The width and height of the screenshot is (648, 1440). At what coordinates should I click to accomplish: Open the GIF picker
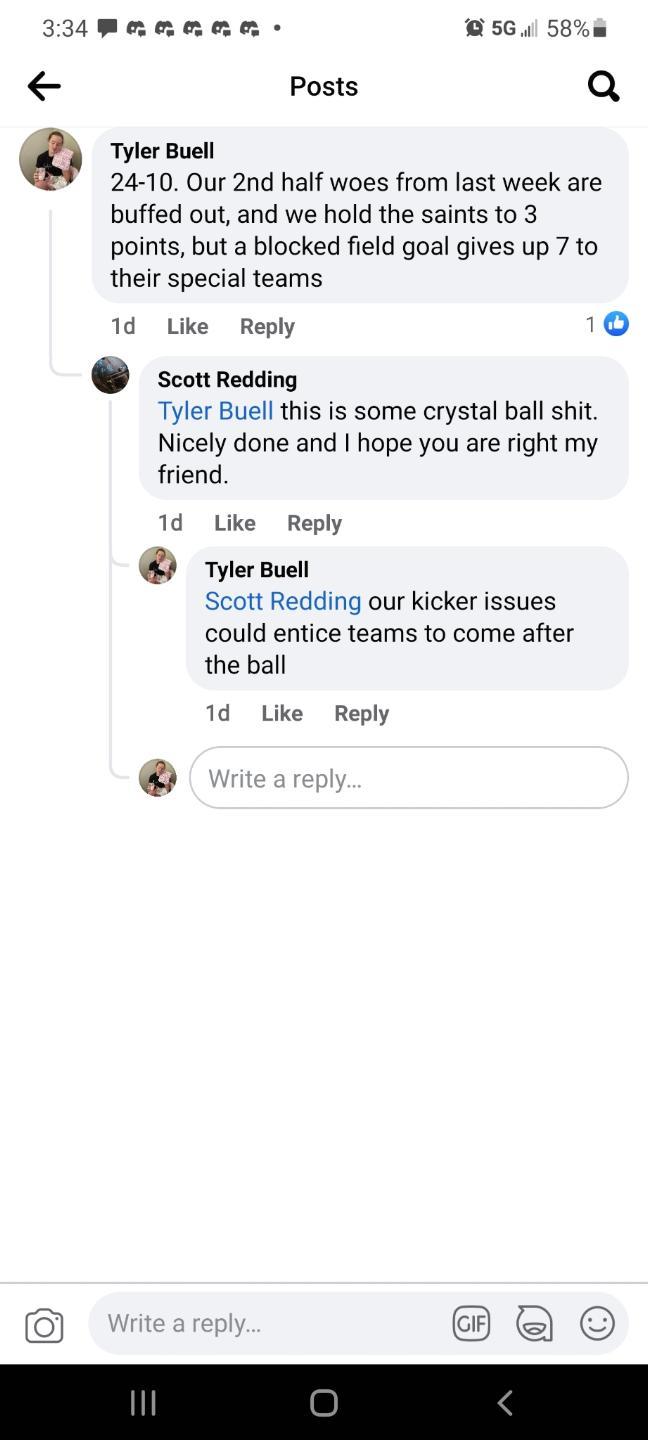click(x=471, y=1324)
